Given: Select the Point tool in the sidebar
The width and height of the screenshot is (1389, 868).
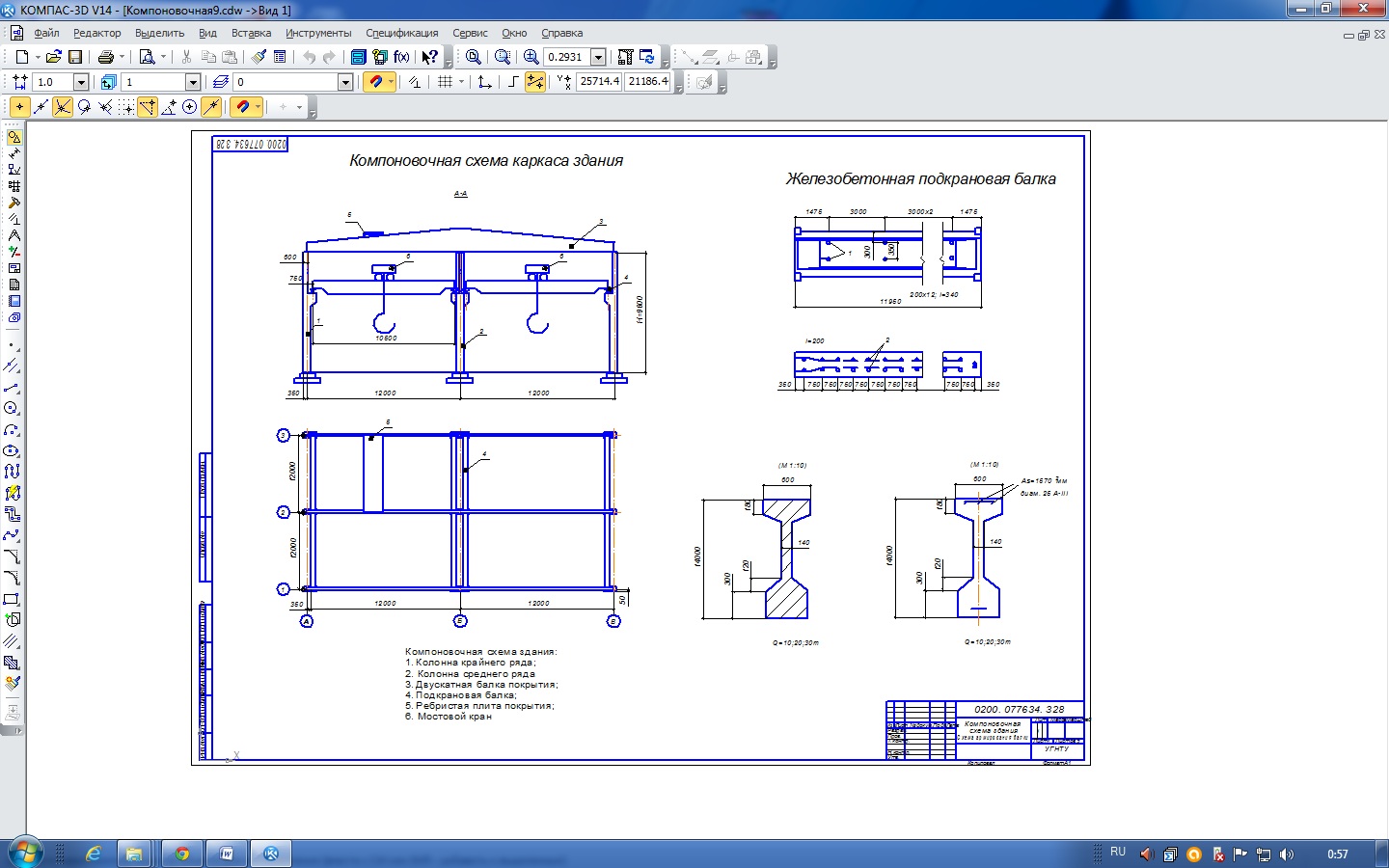Looking at the screenshot, I should point(12,344).
